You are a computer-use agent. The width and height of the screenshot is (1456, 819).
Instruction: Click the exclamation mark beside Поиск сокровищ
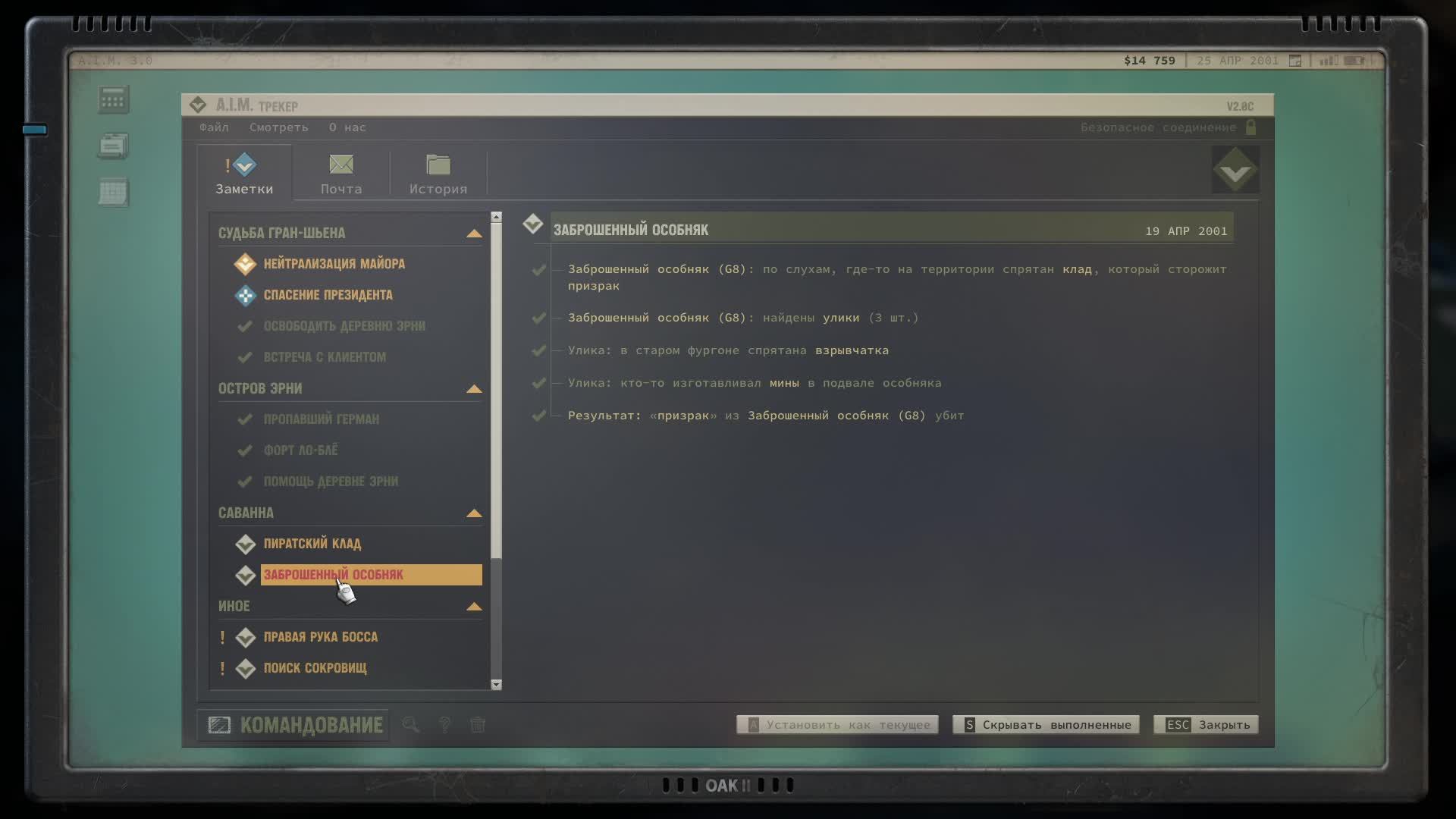[222, 668]
